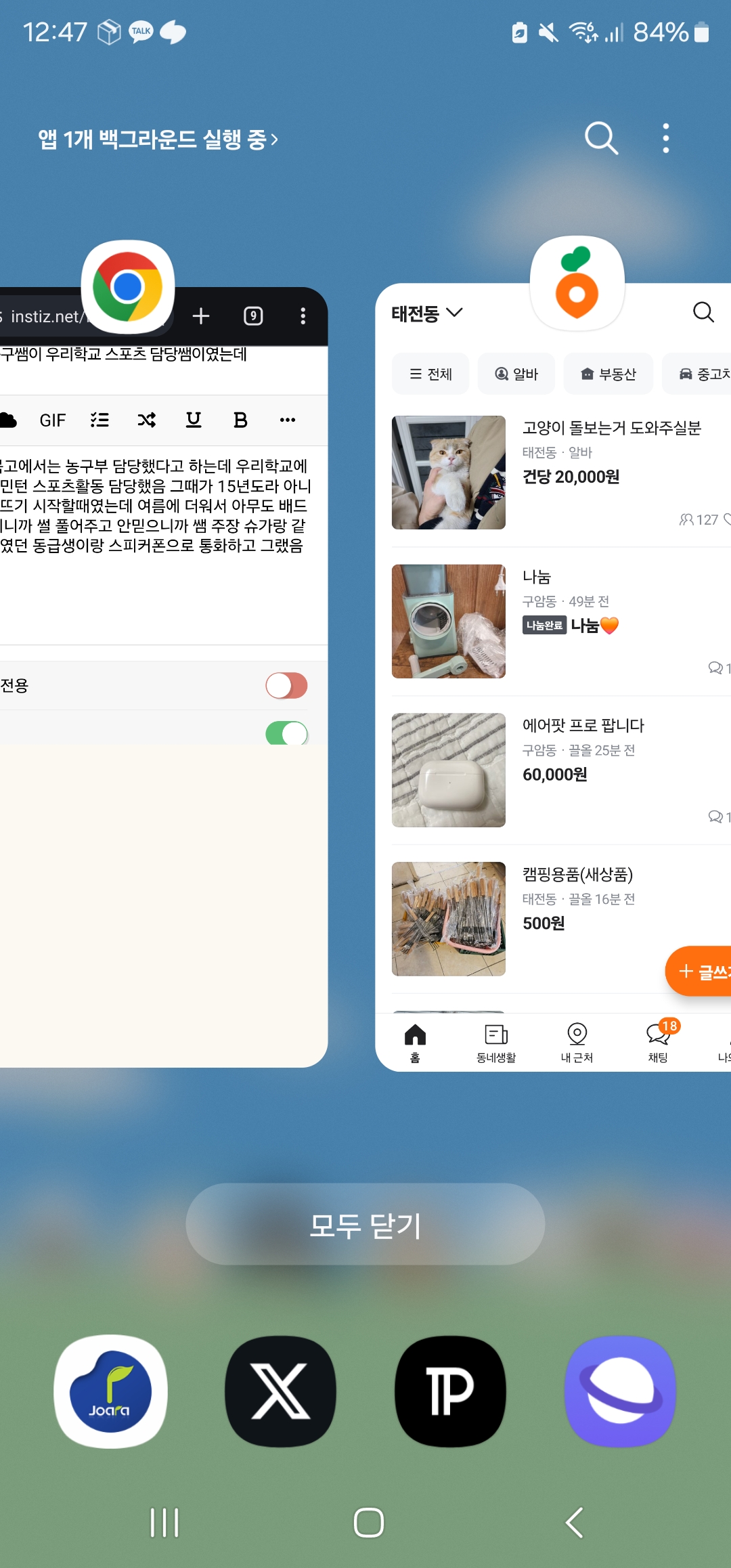Tap the orange '글쓰기' write button
This screenshot has width=731, height=1568.
point(698,972)
